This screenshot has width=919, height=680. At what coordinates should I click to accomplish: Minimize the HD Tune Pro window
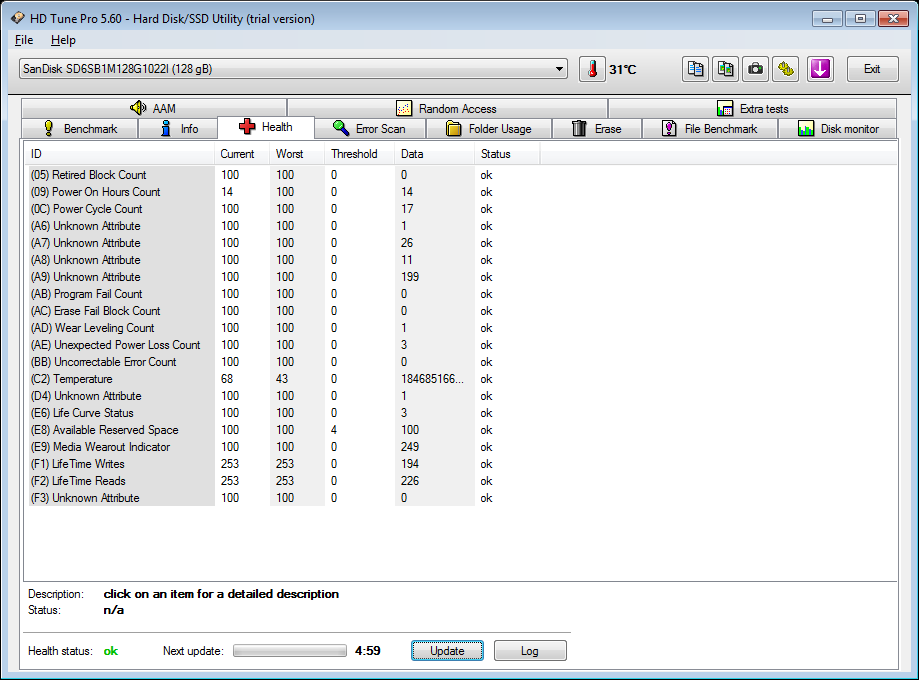827,19
